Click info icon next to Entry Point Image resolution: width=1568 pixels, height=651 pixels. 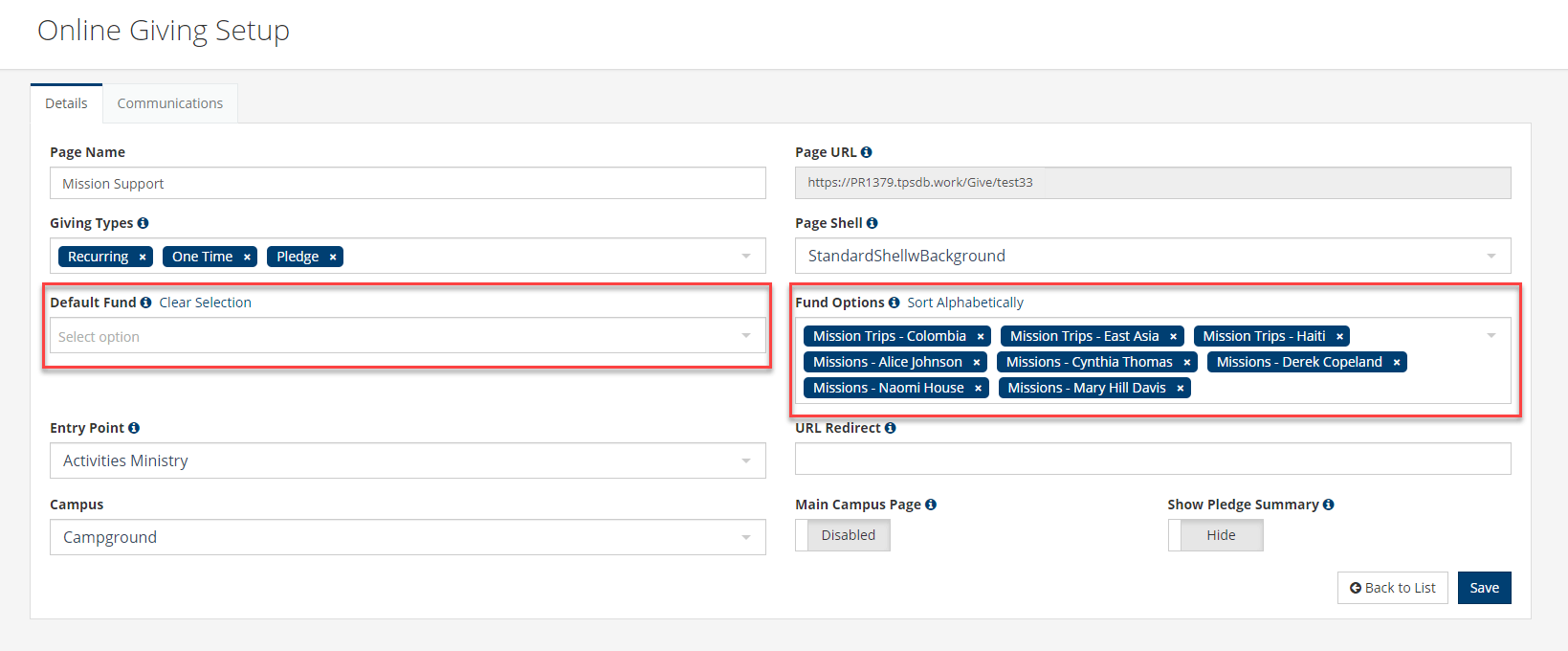click(x=134, y=428)
